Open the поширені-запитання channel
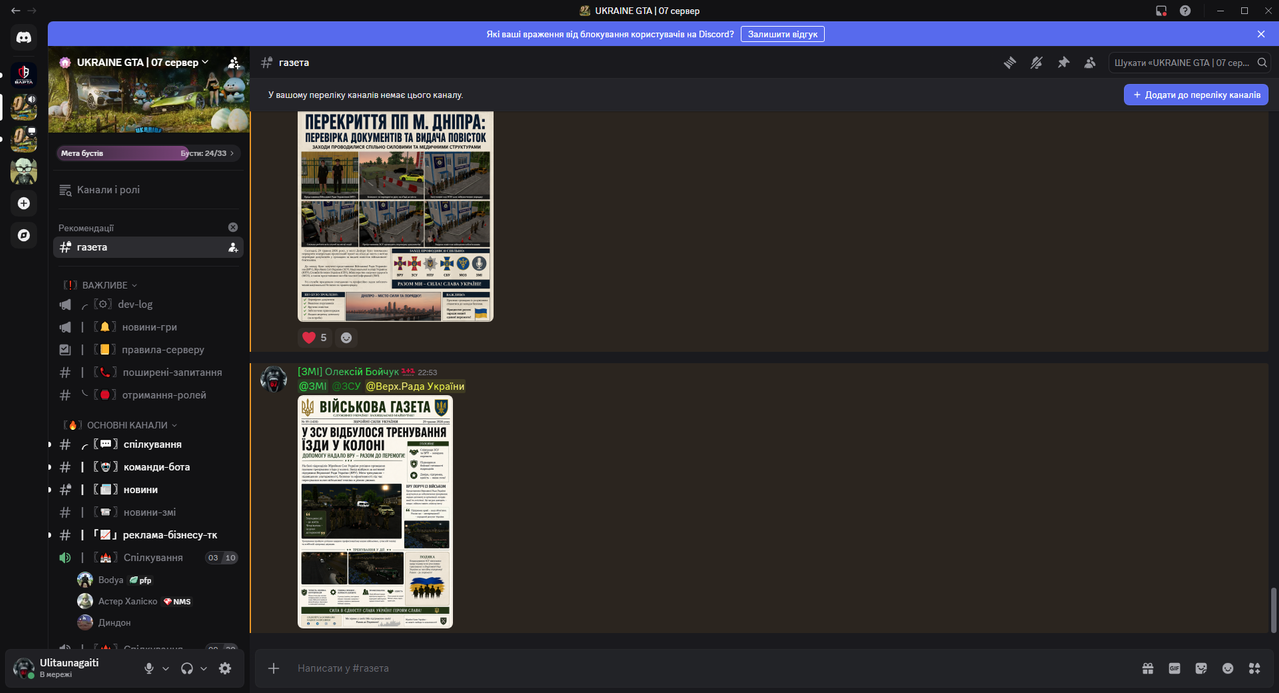The width and height of the screenshot is (1279, 693). click(148, 372)
